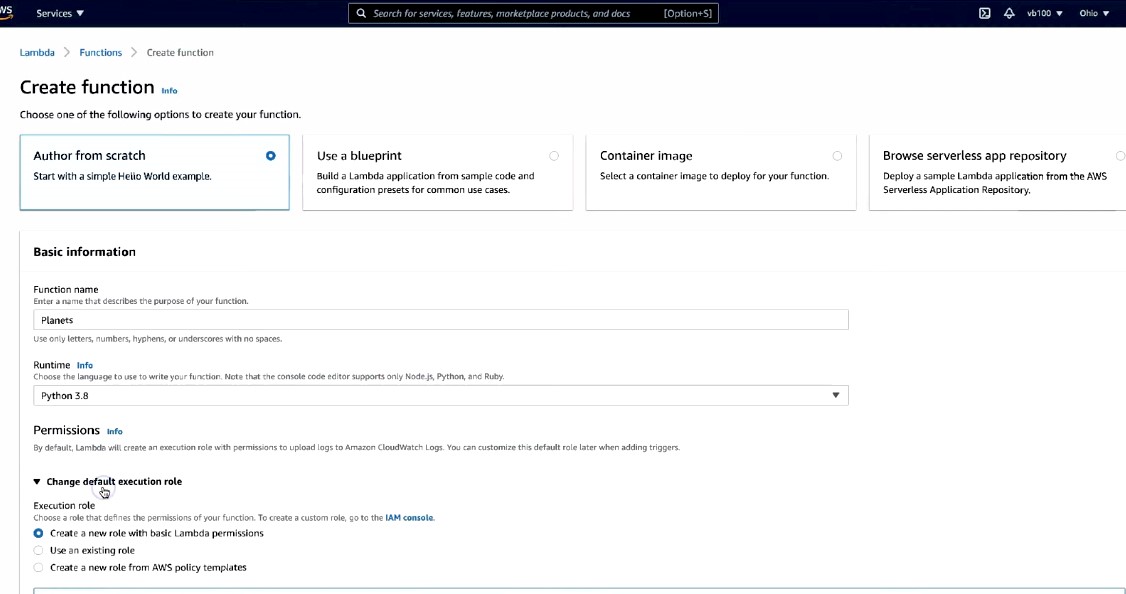Click the Function name input field
This screenshot has width=1126, height=594.
click(441, 320)
